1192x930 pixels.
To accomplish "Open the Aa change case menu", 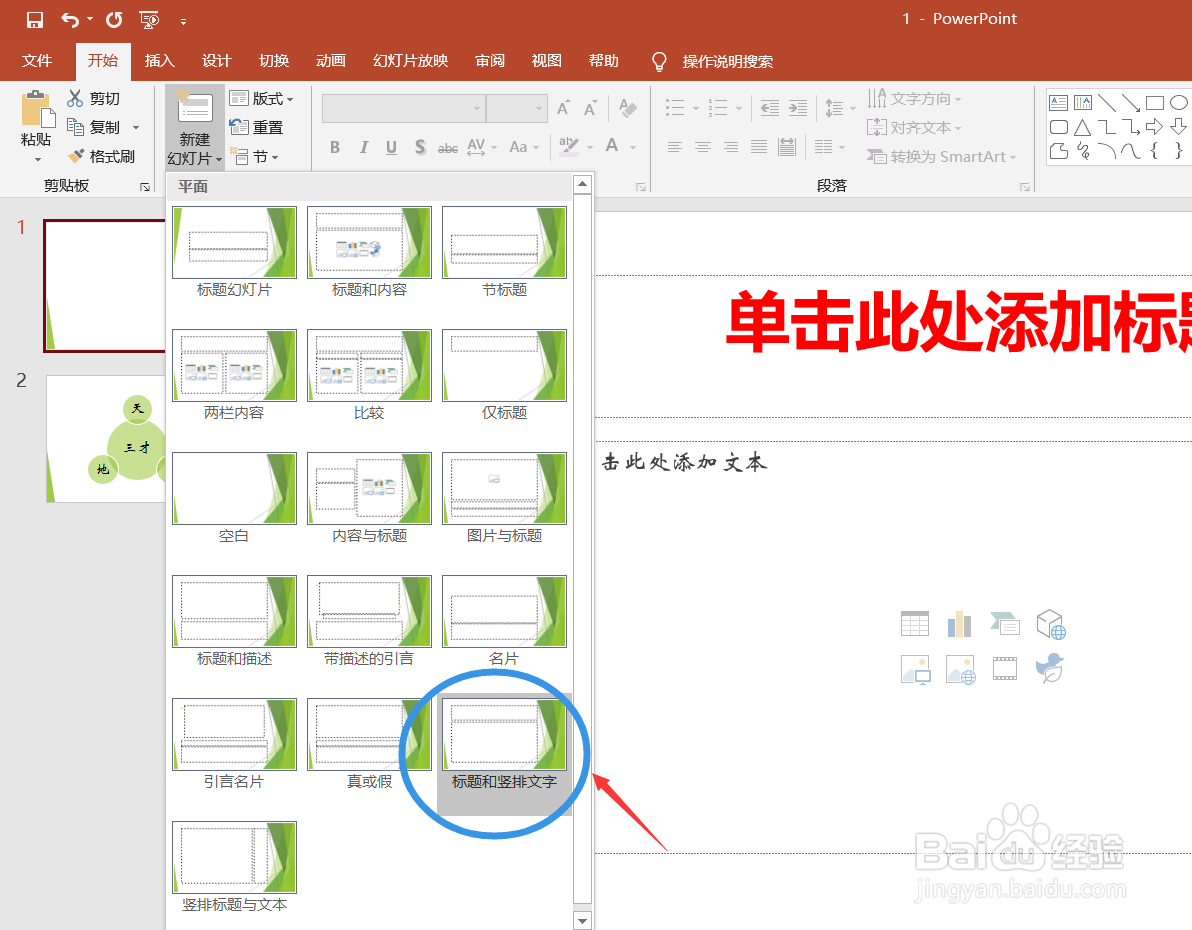I will coord(523,147).
